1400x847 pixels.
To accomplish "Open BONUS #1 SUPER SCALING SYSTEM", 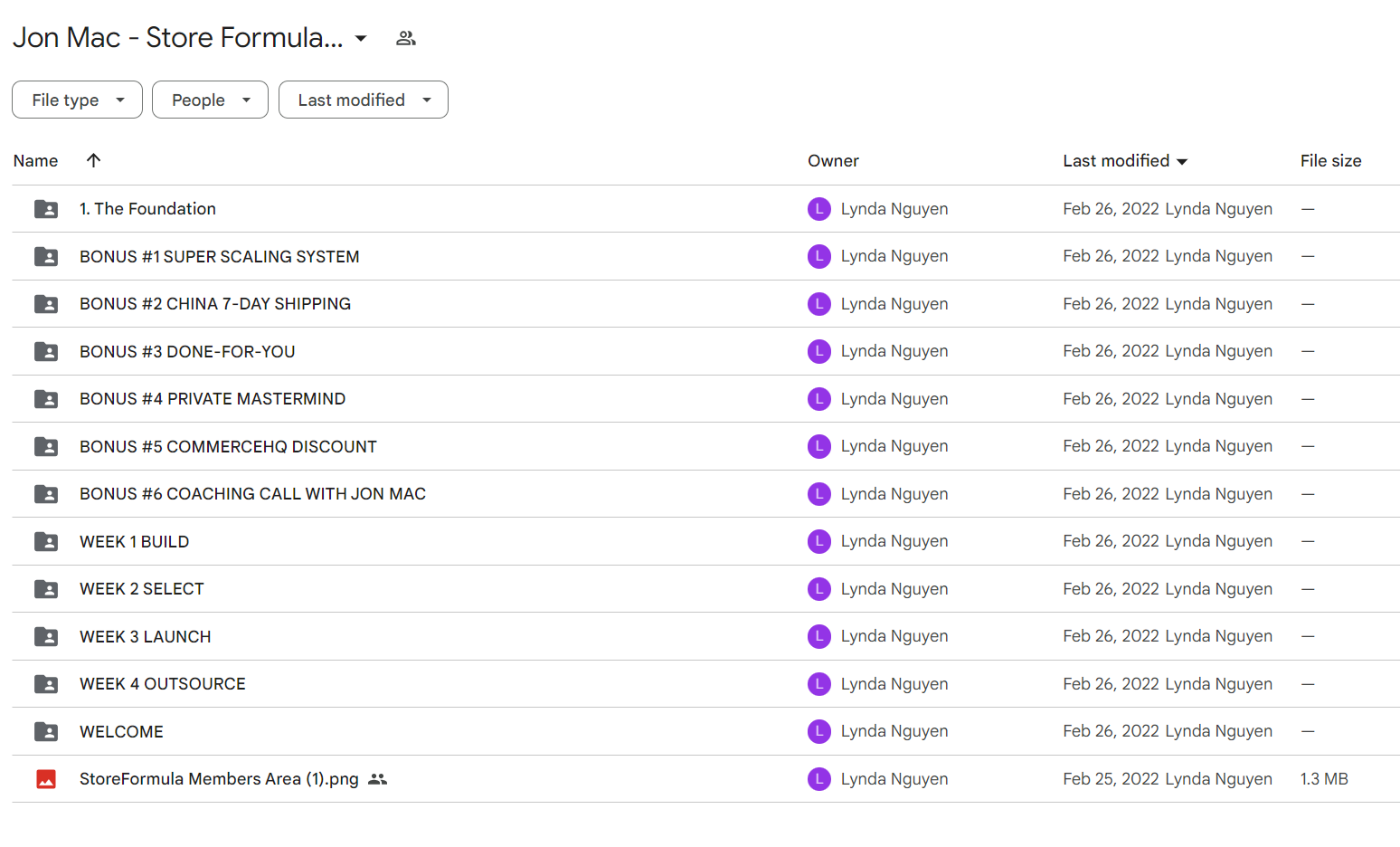I will [x=220, y=257].
